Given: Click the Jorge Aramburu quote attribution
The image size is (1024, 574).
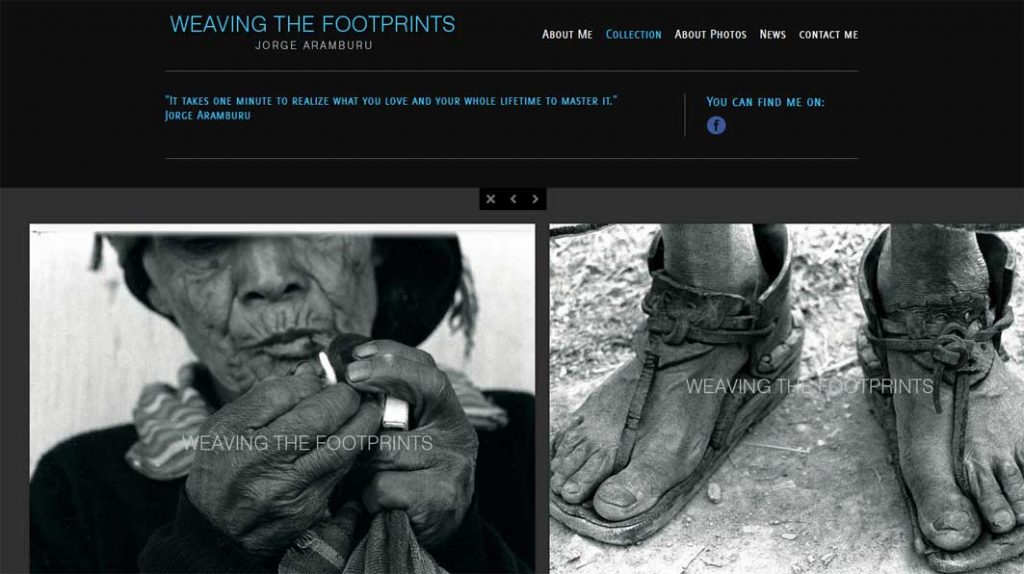Looking at the screenshot, I should pyautogui.click(x=208, y=116).
